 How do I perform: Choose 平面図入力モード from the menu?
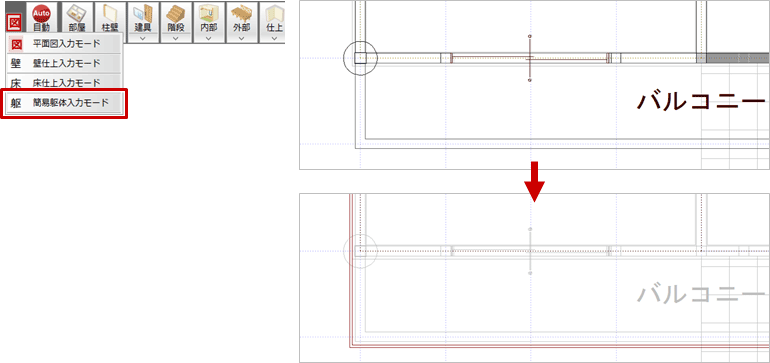pos(64,44)
